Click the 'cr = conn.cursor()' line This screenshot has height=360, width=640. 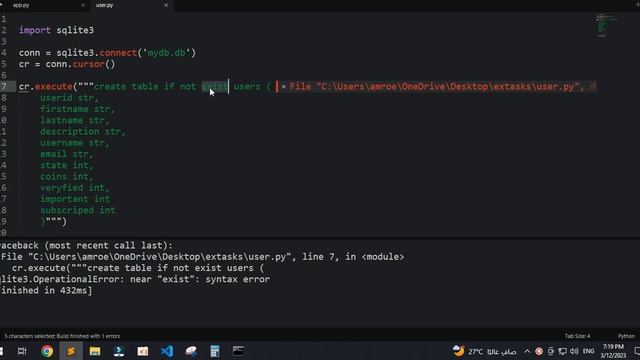pyautogui.click(x=67, y=64)
